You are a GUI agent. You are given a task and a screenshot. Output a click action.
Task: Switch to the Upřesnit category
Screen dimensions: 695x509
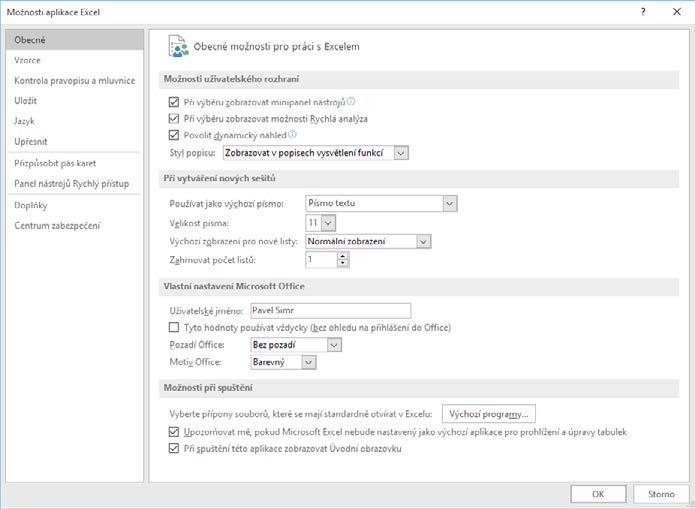[x=75, y=141]
